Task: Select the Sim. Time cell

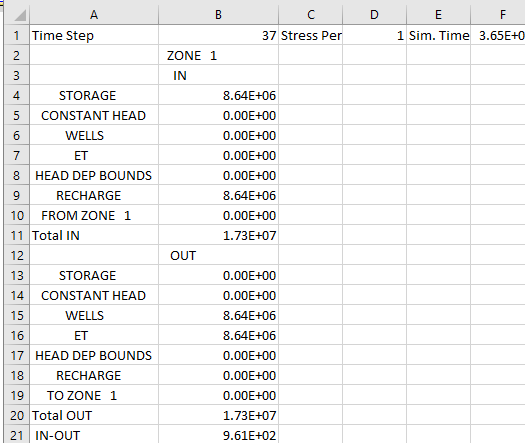Action: tap(438, 35)
